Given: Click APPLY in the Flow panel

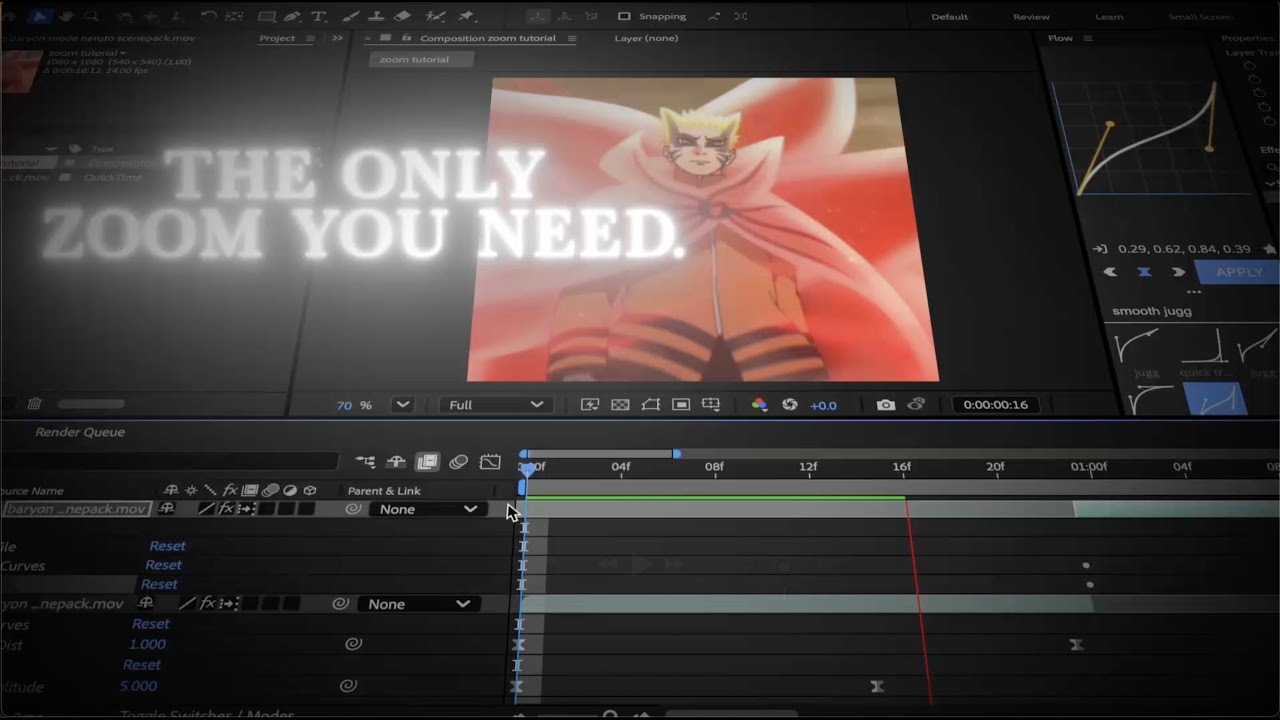Looking at the screenshot, I should tap(1239, 272).
